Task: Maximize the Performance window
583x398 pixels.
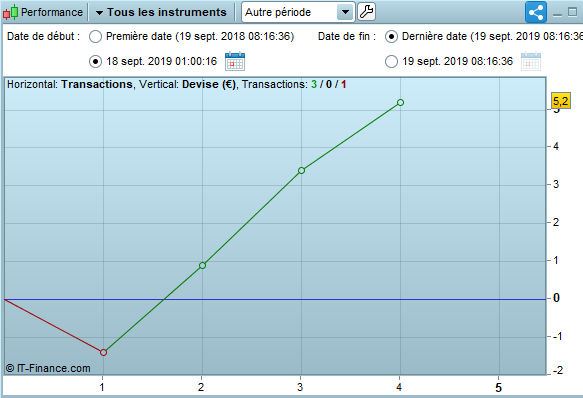Action: point(573,12)
